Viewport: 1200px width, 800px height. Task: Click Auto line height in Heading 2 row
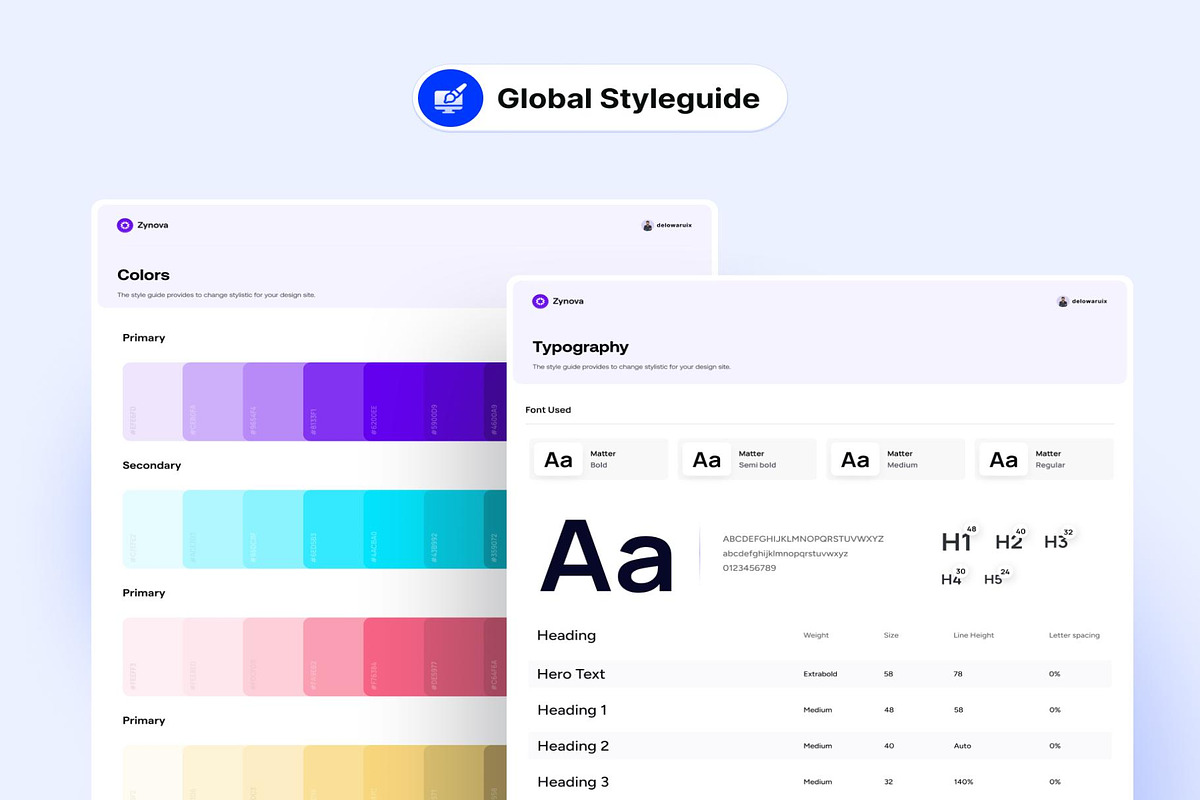[962, 746]
